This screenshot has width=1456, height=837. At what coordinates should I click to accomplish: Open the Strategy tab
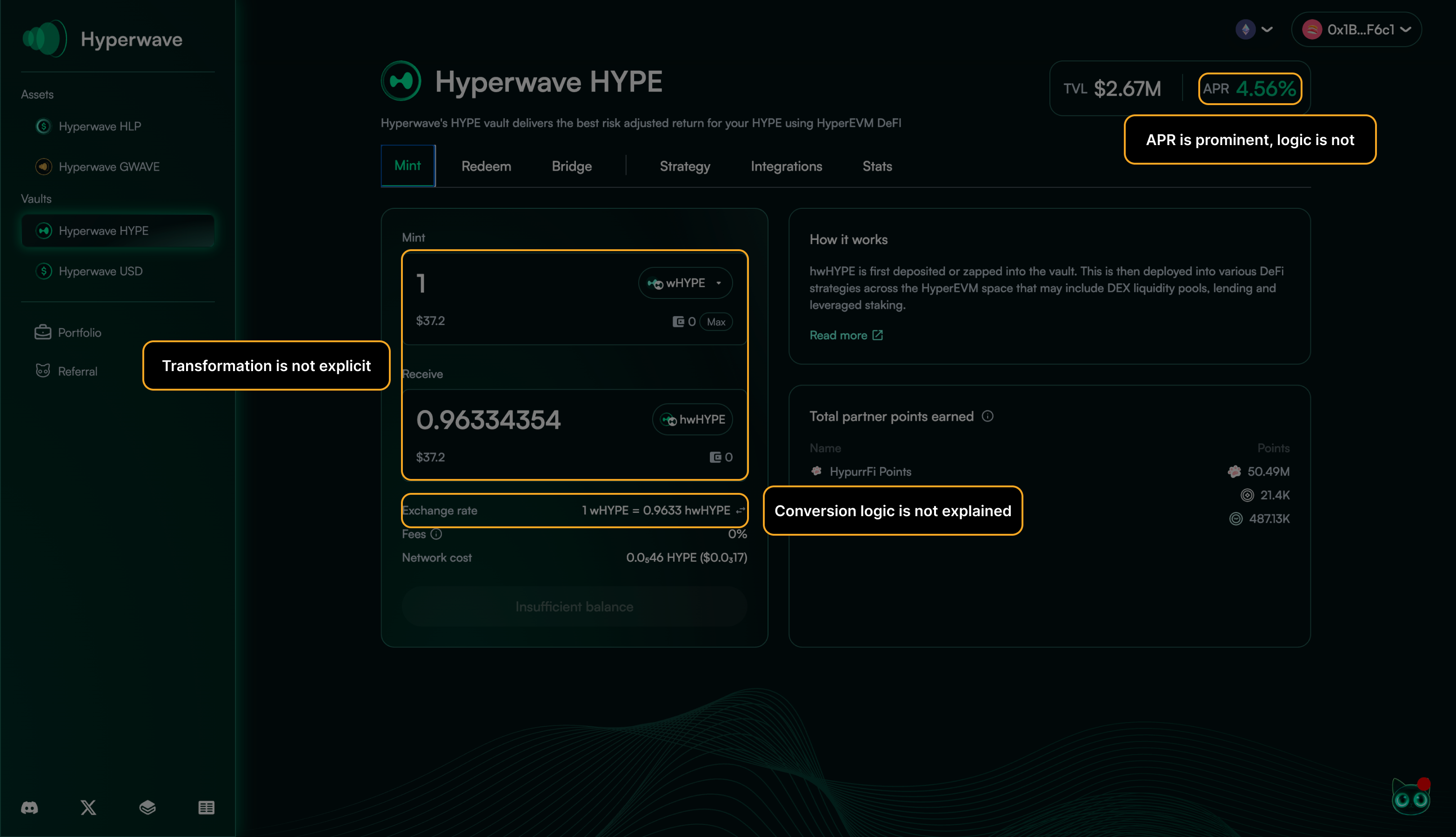pyautogui.click(x=684, y=166)
